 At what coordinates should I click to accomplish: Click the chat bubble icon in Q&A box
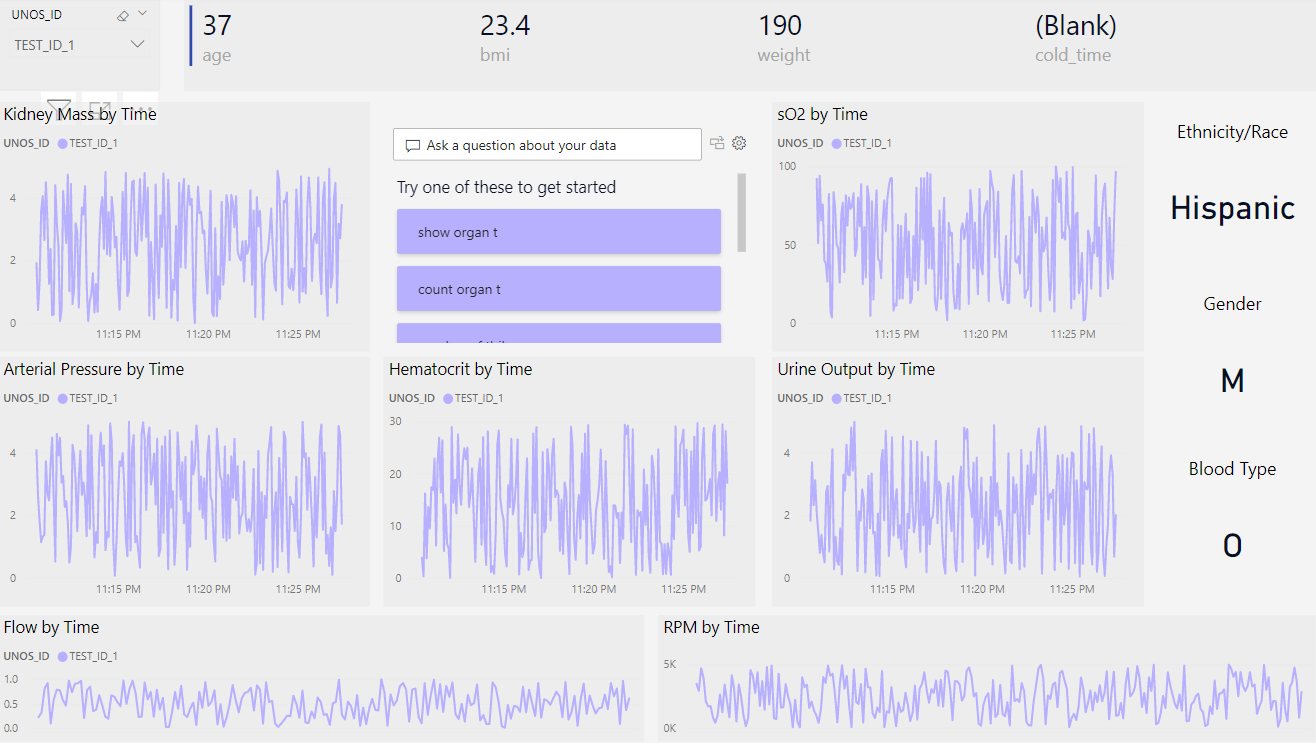[x=412, y=146]
